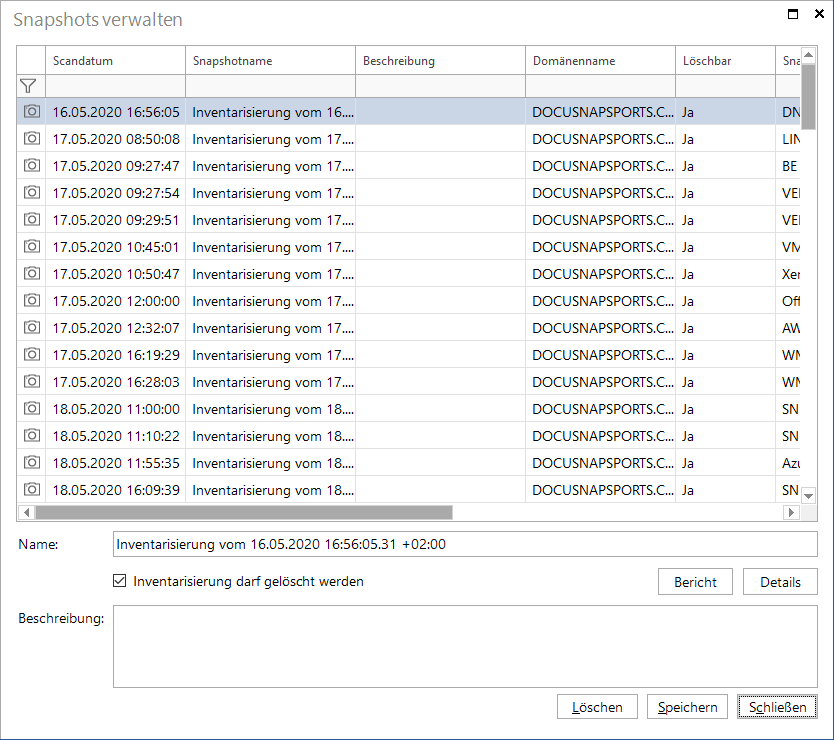Click into the Name text field

(x=465, y=544)
